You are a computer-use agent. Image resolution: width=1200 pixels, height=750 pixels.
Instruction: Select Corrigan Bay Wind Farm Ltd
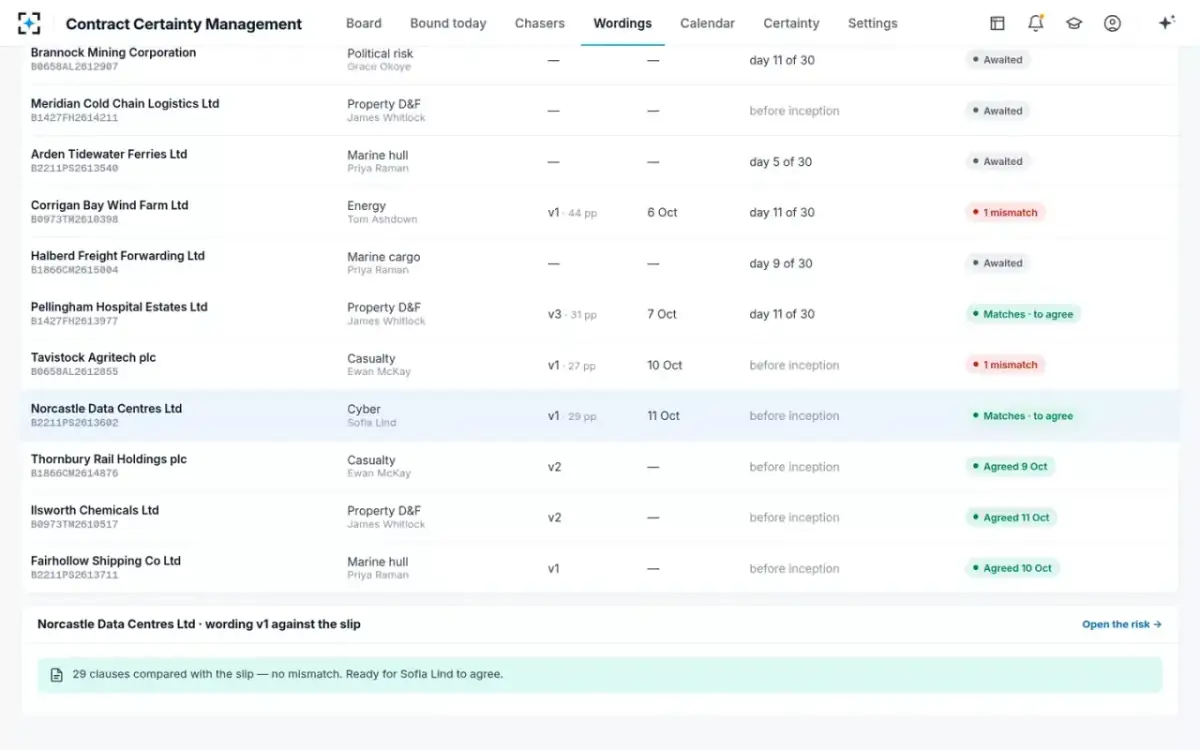(x=110, y=205)
